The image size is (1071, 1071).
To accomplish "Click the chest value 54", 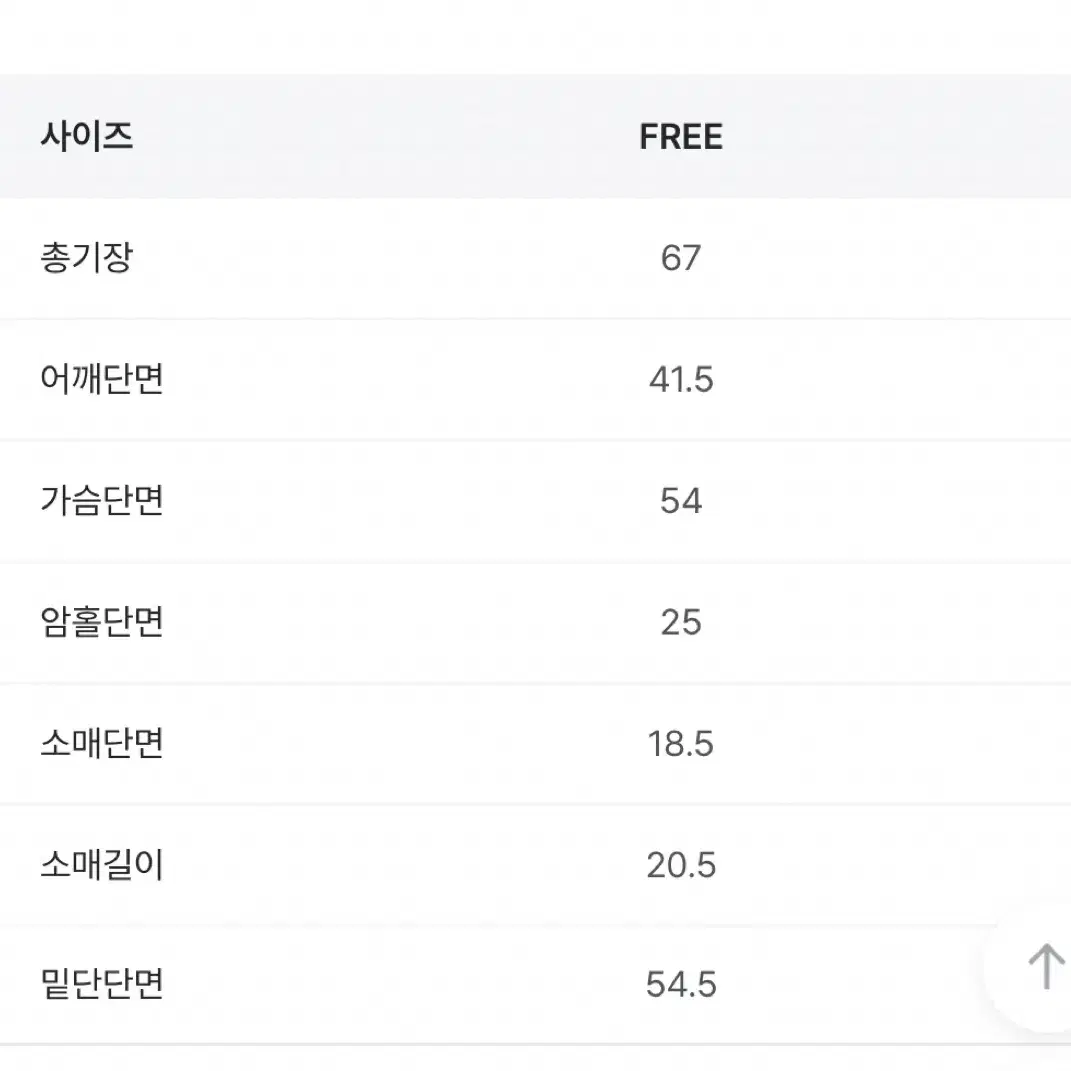I will [x=680, y=501].
